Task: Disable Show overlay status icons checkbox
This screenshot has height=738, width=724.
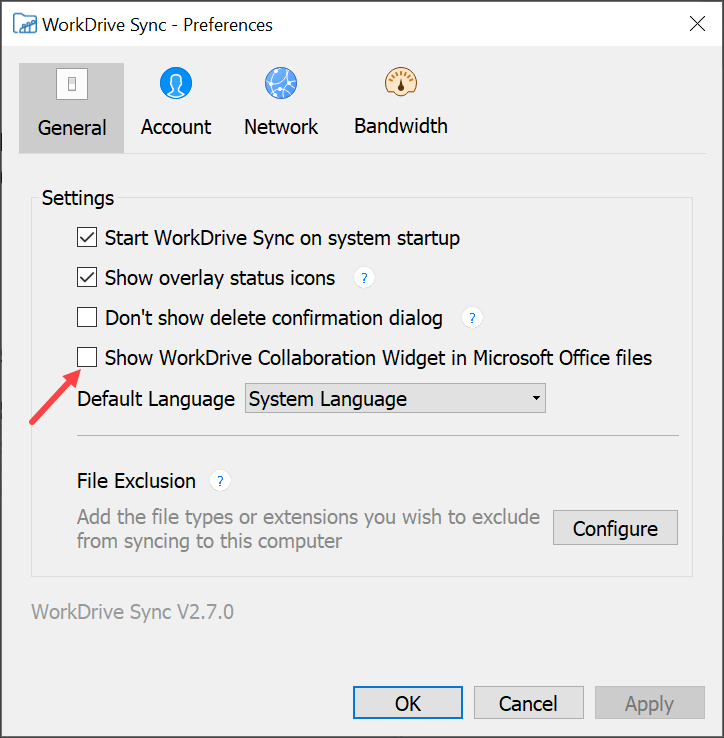Action: click(87, 277)
